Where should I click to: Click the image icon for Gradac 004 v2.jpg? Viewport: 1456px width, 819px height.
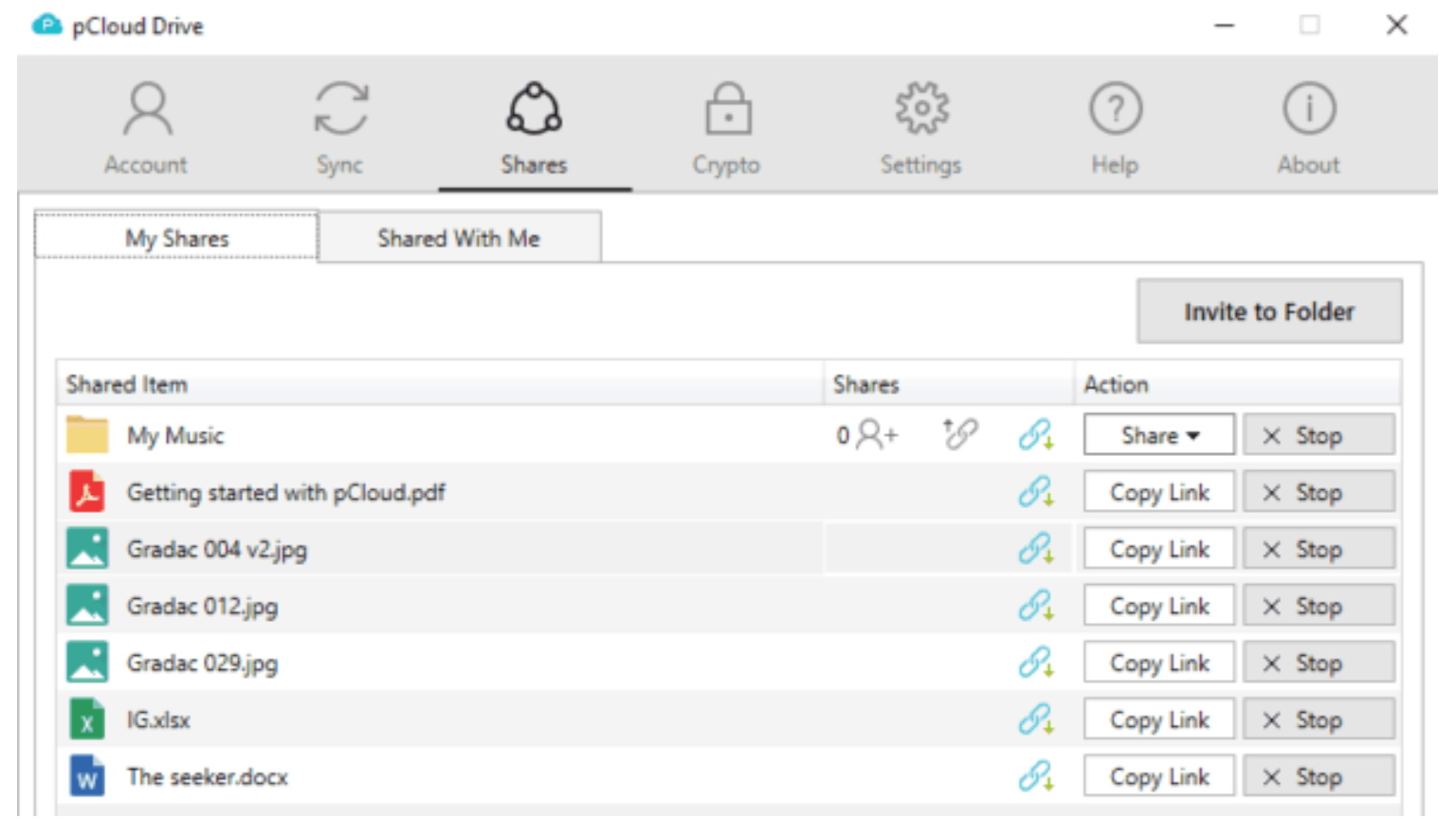[x=87, y=548]
